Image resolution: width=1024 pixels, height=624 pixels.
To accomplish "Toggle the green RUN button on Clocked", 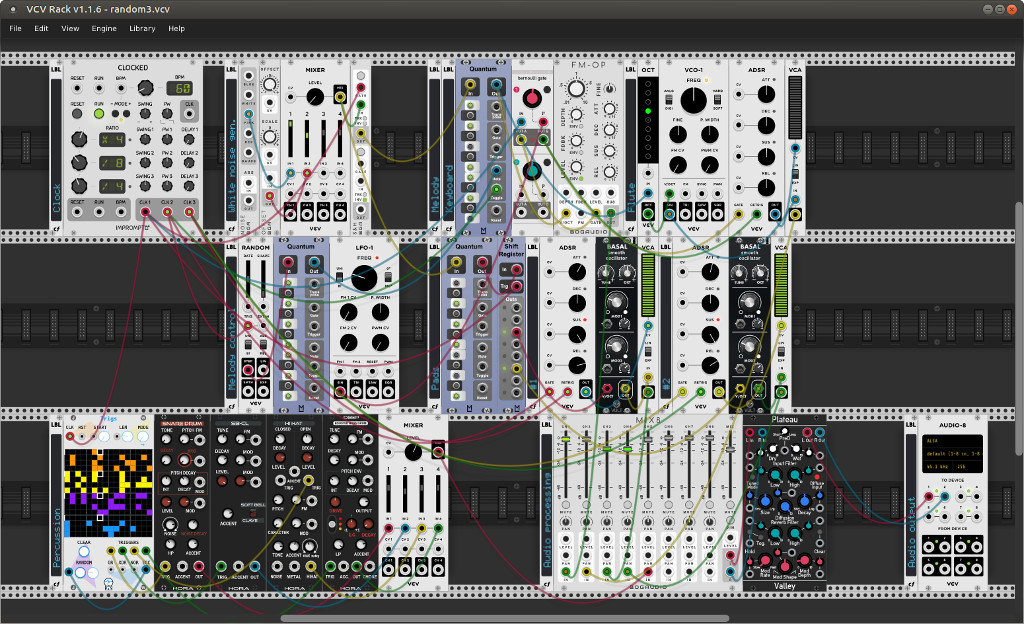I will (99, 114).
